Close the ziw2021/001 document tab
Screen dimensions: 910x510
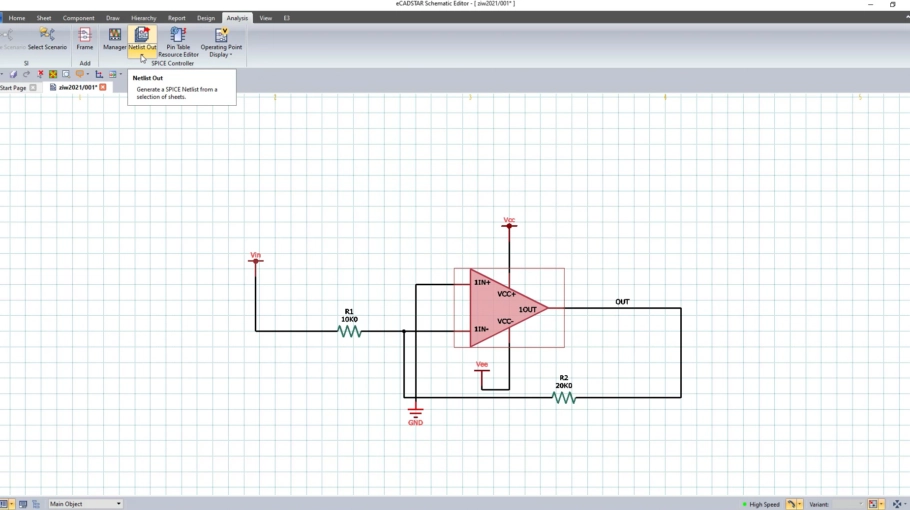(x=103, y=87)
